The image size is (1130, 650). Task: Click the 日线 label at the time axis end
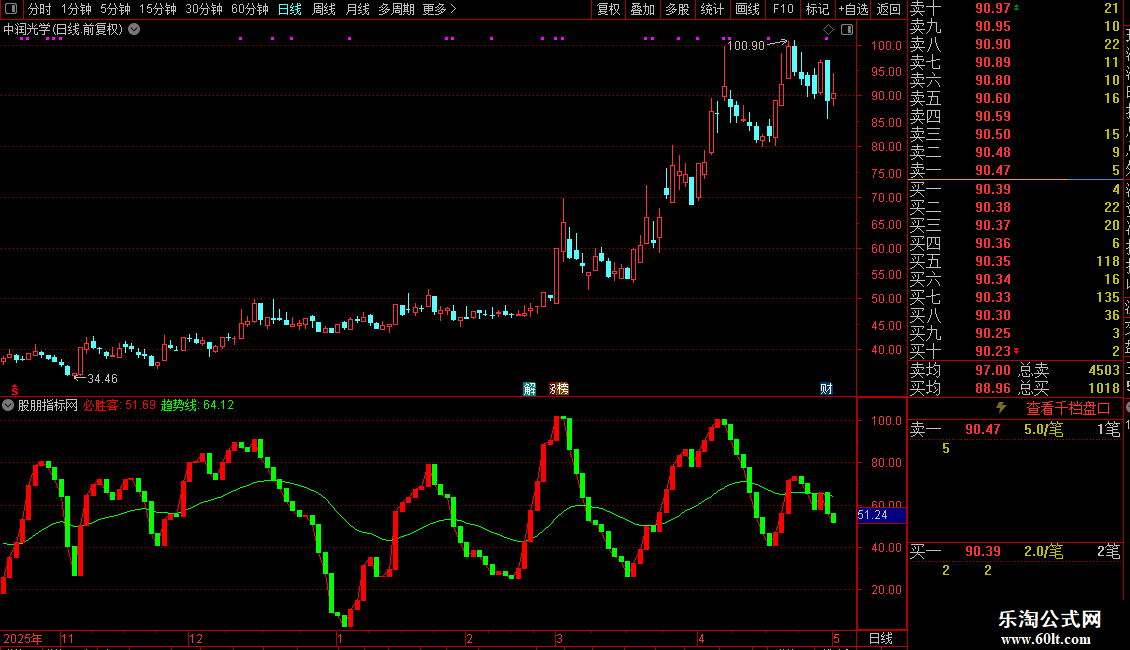(x=881, y=638)
